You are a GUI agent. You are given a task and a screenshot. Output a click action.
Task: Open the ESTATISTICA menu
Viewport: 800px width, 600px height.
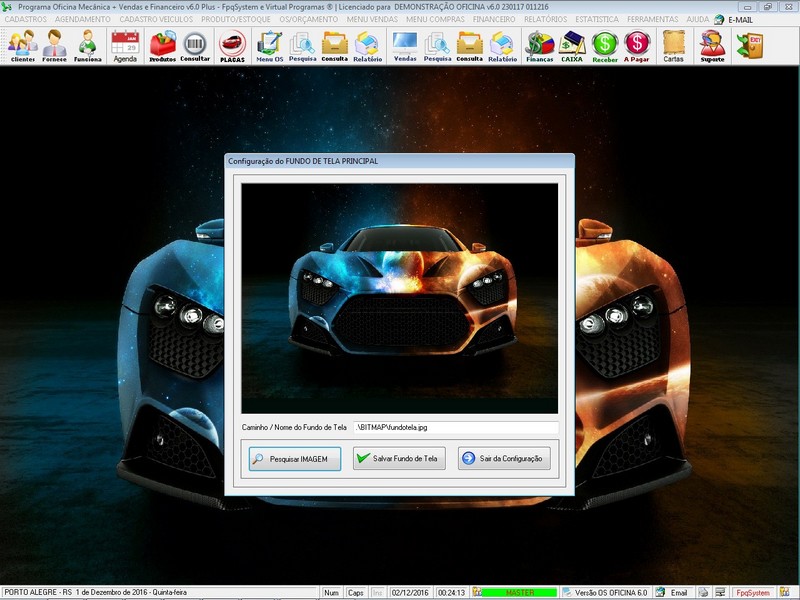pyautogui.click(x=597, y=19)
